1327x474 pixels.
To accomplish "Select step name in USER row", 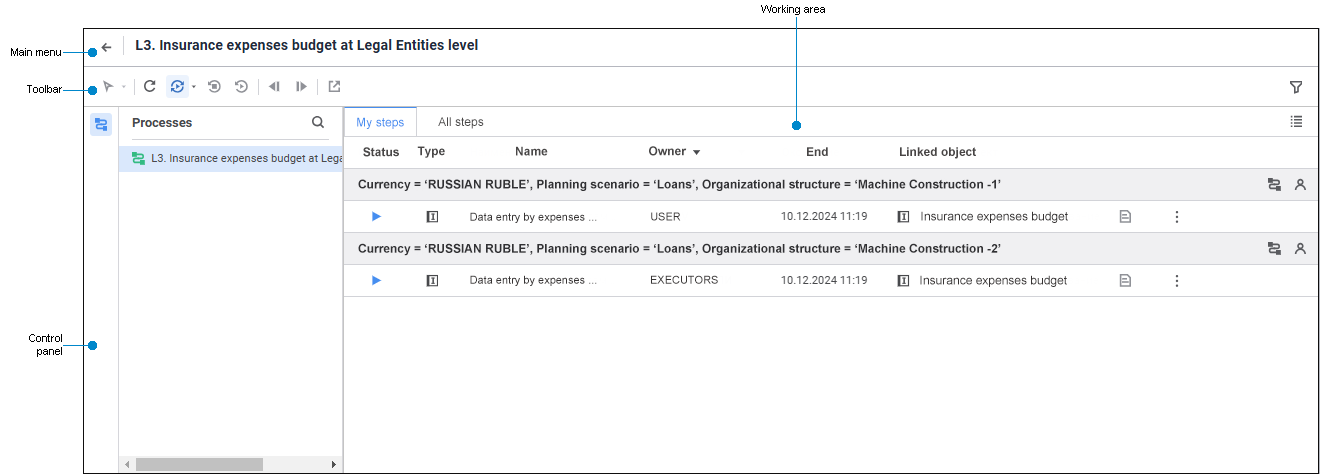I will click(533, 217).
